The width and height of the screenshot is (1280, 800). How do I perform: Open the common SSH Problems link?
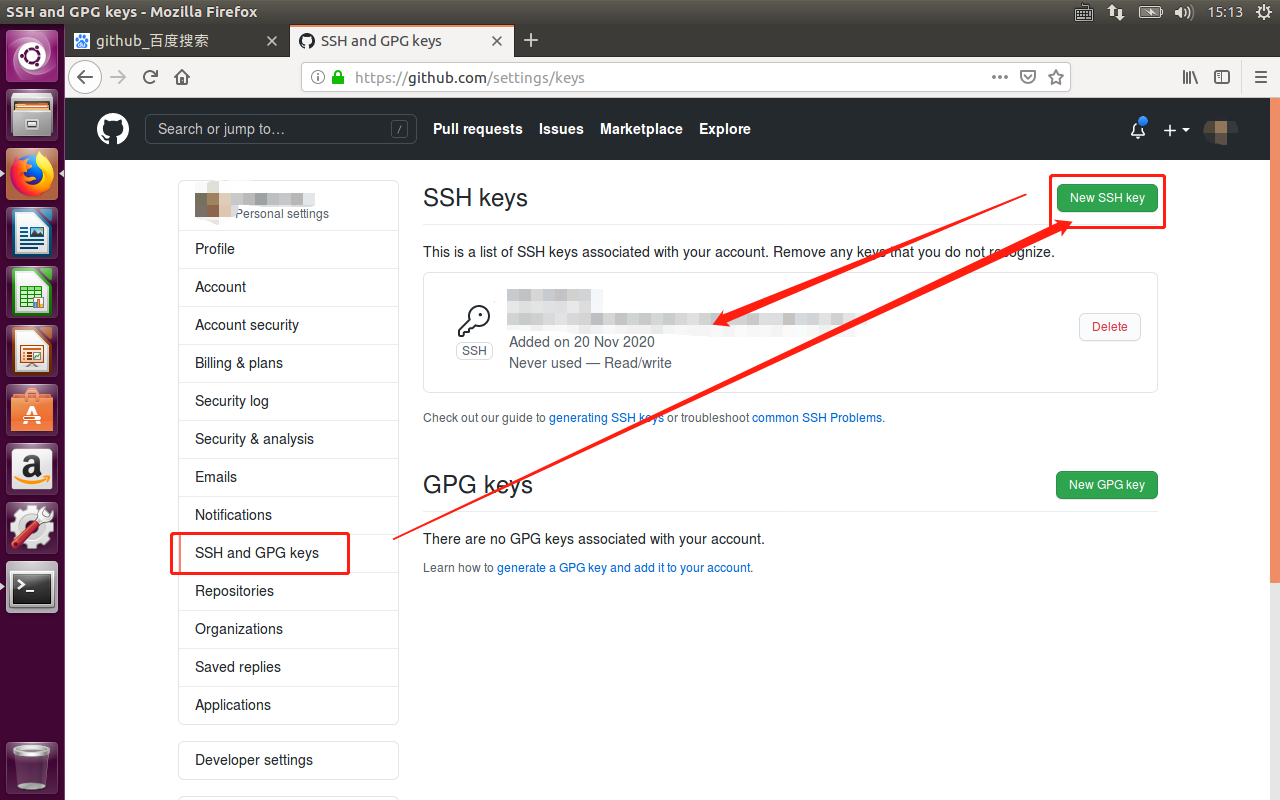[x=817, y=418]
